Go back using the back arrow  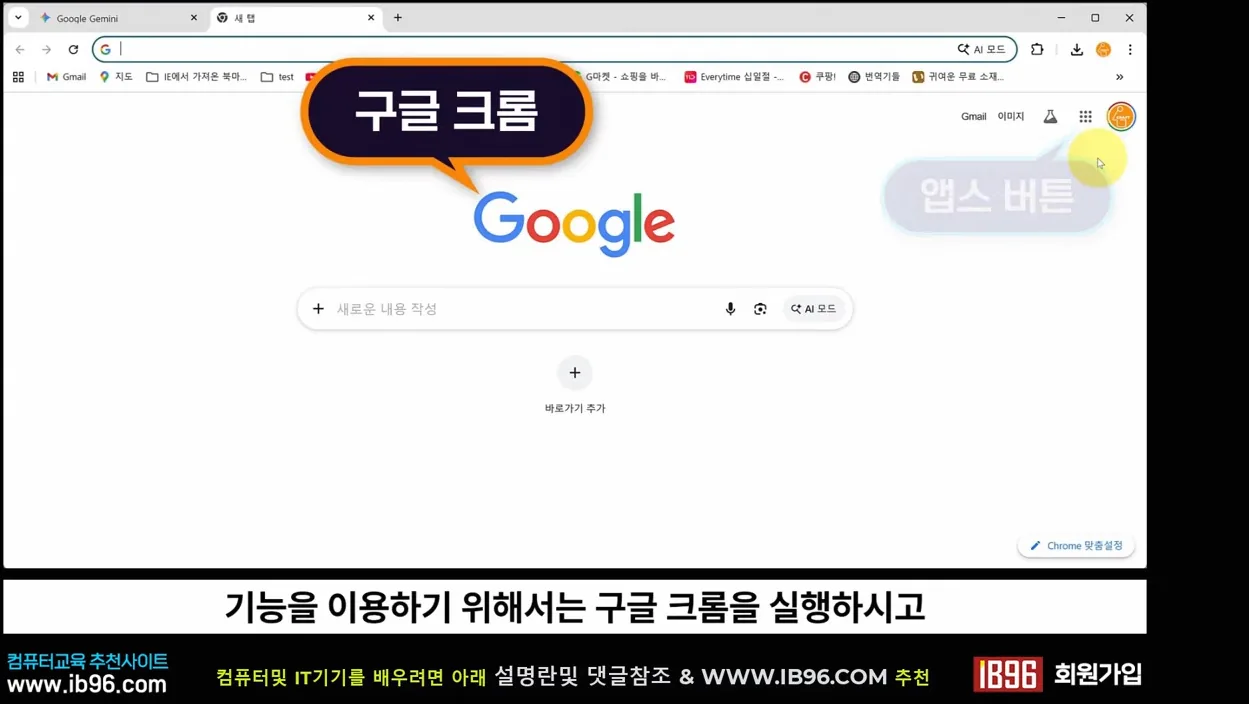(20, 49)
